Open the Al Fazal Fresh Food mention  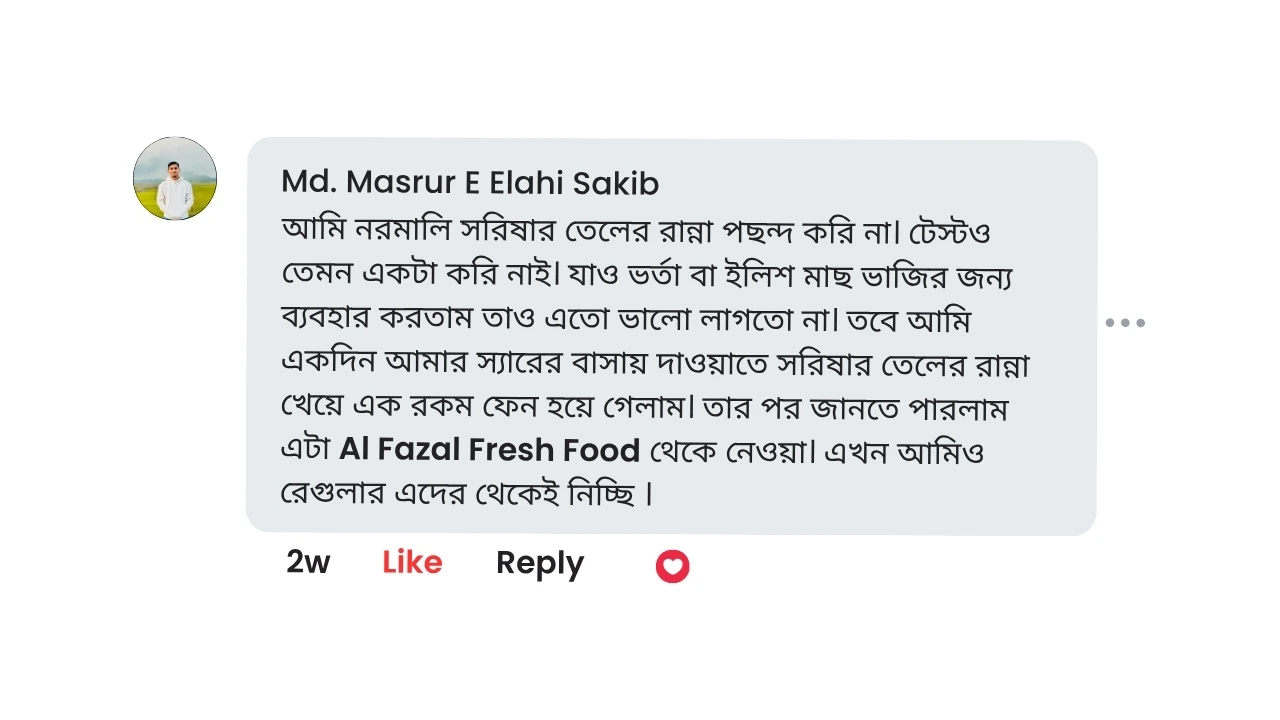point(489,451)
